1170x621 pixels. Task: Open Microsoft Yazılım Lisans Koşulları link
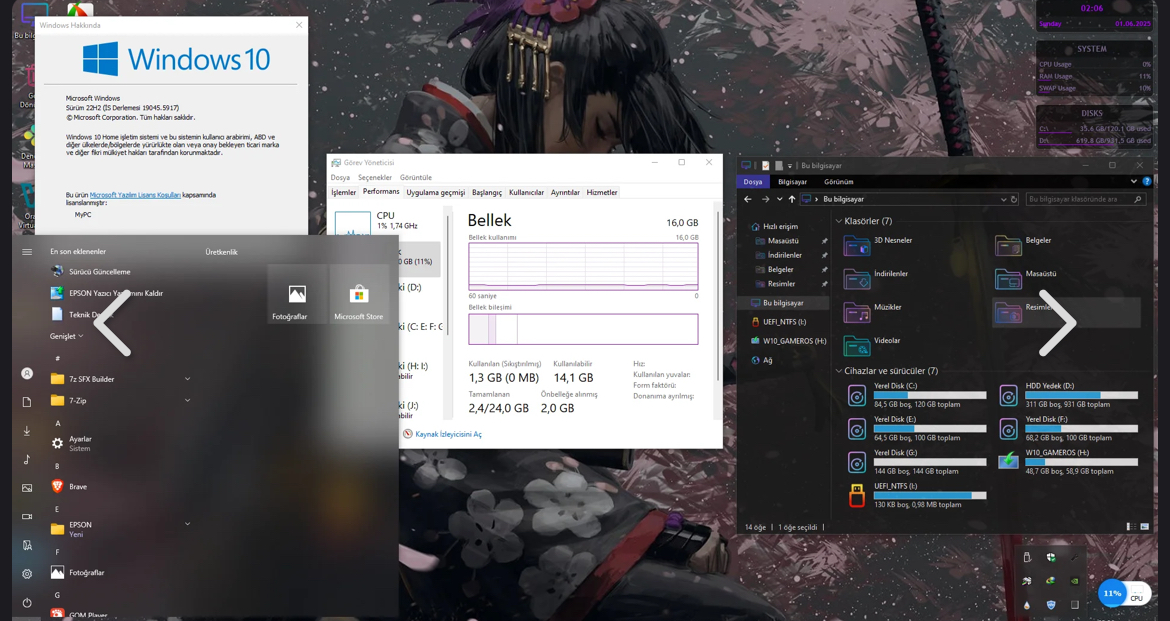[135, 196]
